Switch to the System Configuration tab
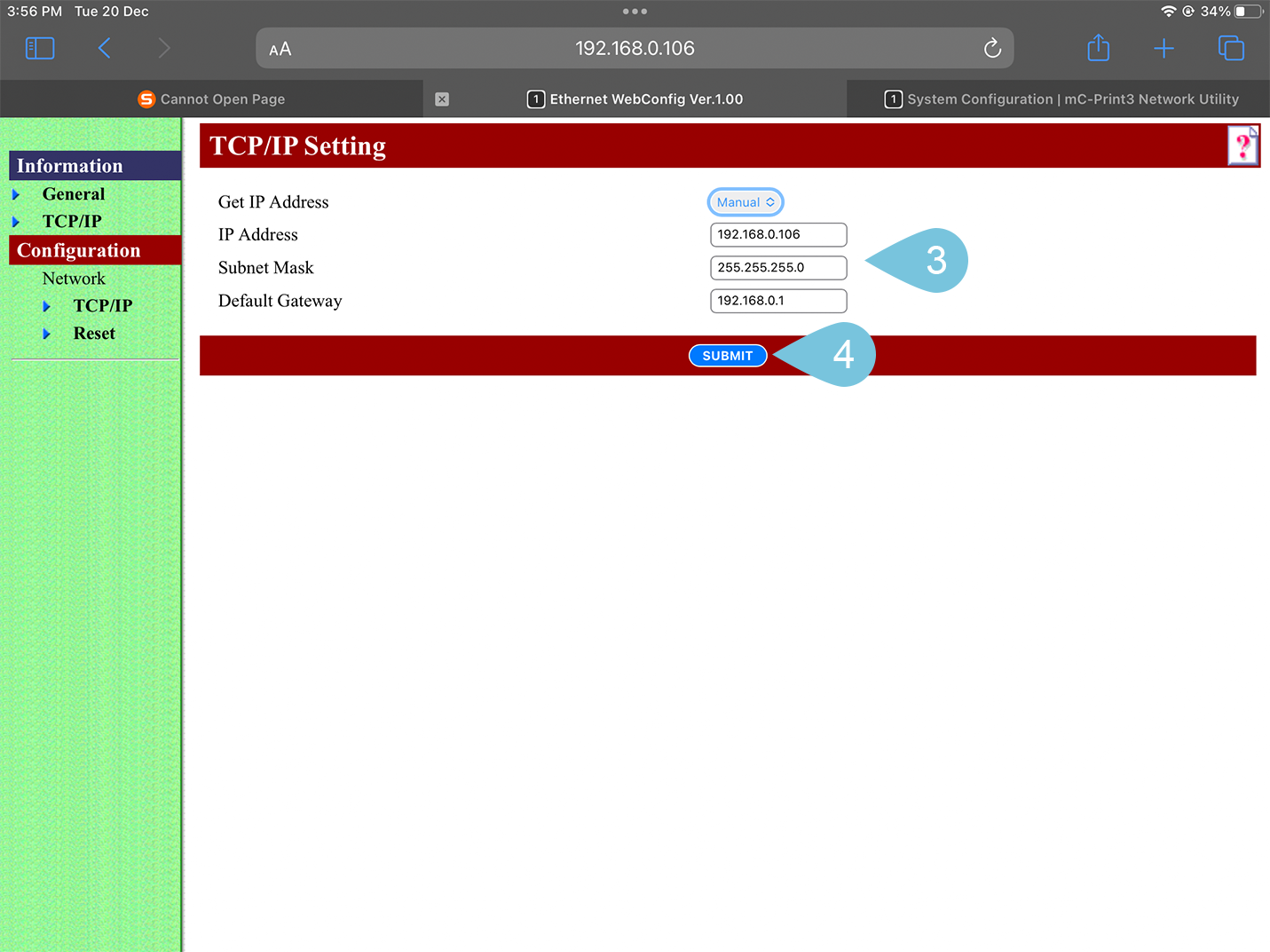 1061,99
